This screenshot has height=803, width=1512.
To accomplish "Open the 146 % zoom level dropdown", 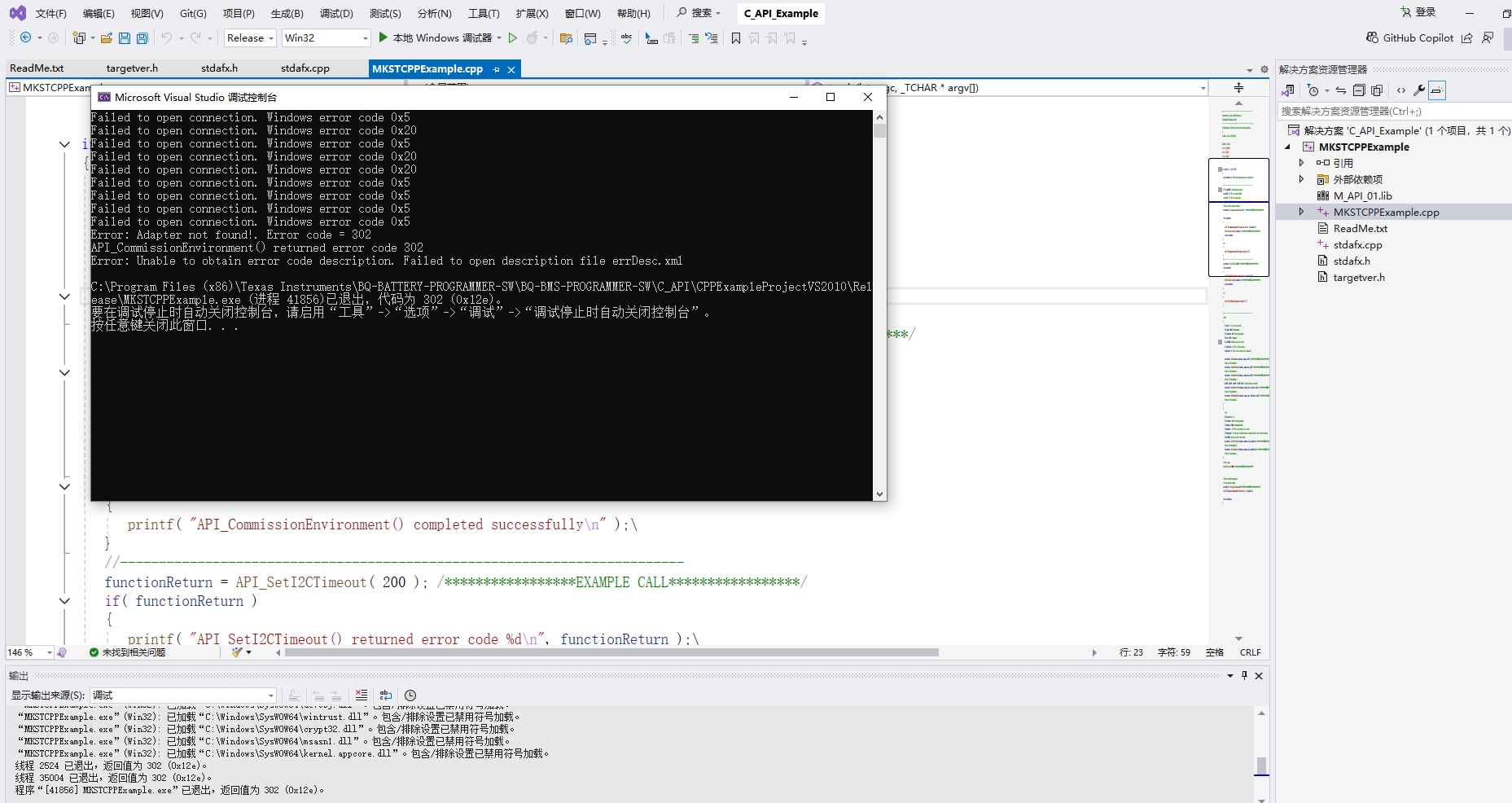I will tap(29, 652).
